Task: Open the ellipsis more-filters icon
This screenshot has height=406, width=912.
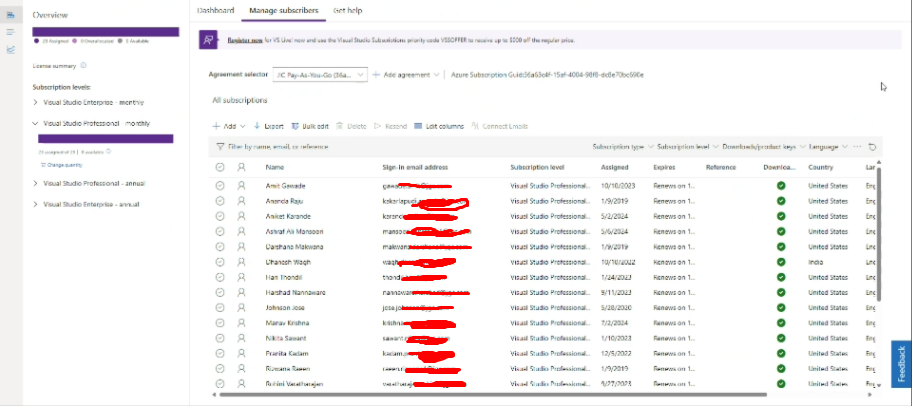Action: [x=857, y=147]
